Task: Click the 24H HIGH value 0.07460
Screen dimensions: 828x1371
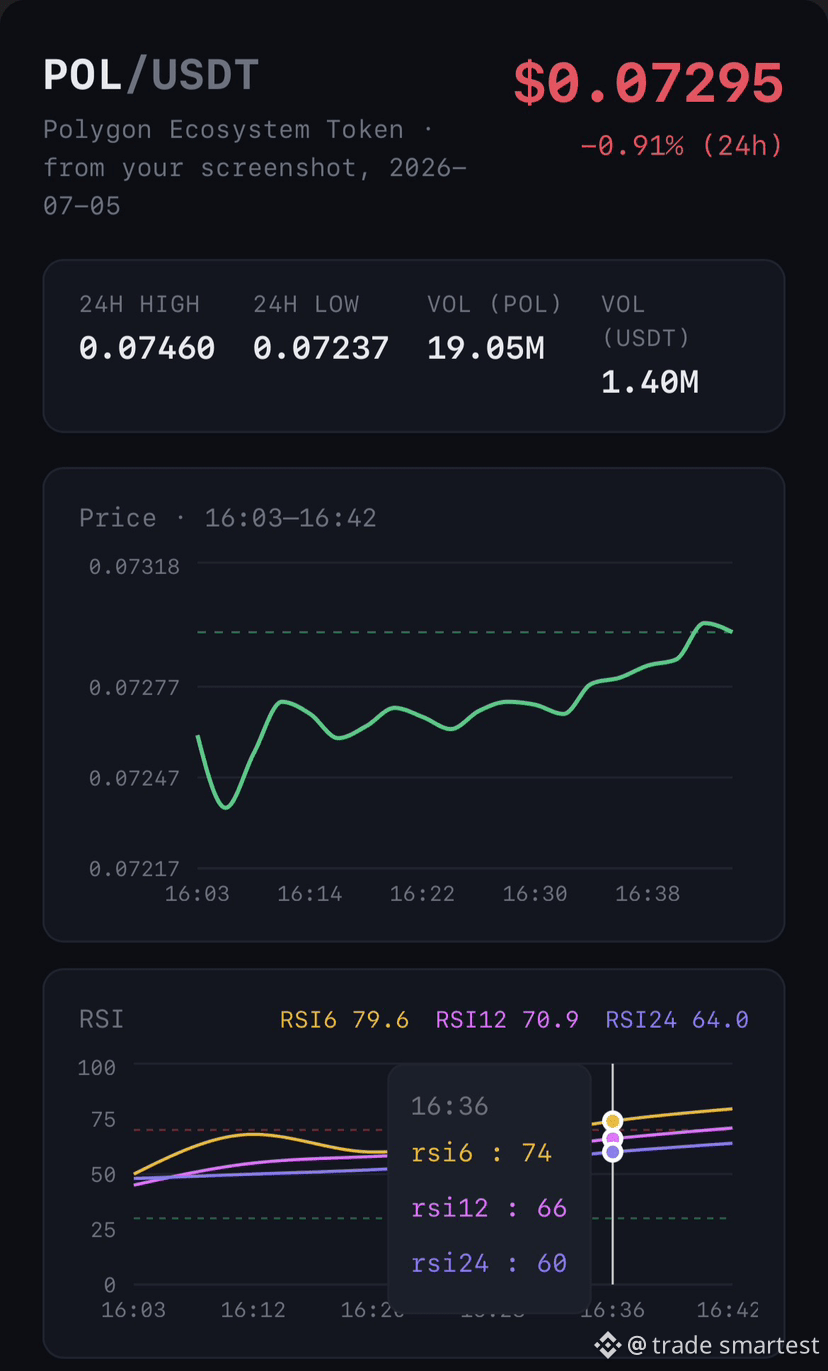Action: (x=147, y=348)
